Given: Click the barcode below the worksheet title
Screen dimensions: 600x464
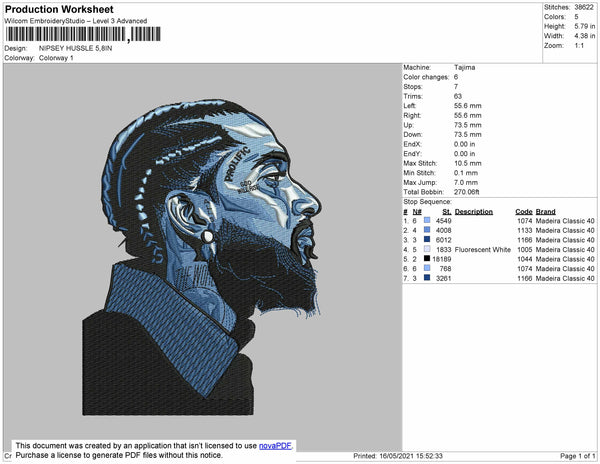Looking at the screenshot, I should 83,34.
